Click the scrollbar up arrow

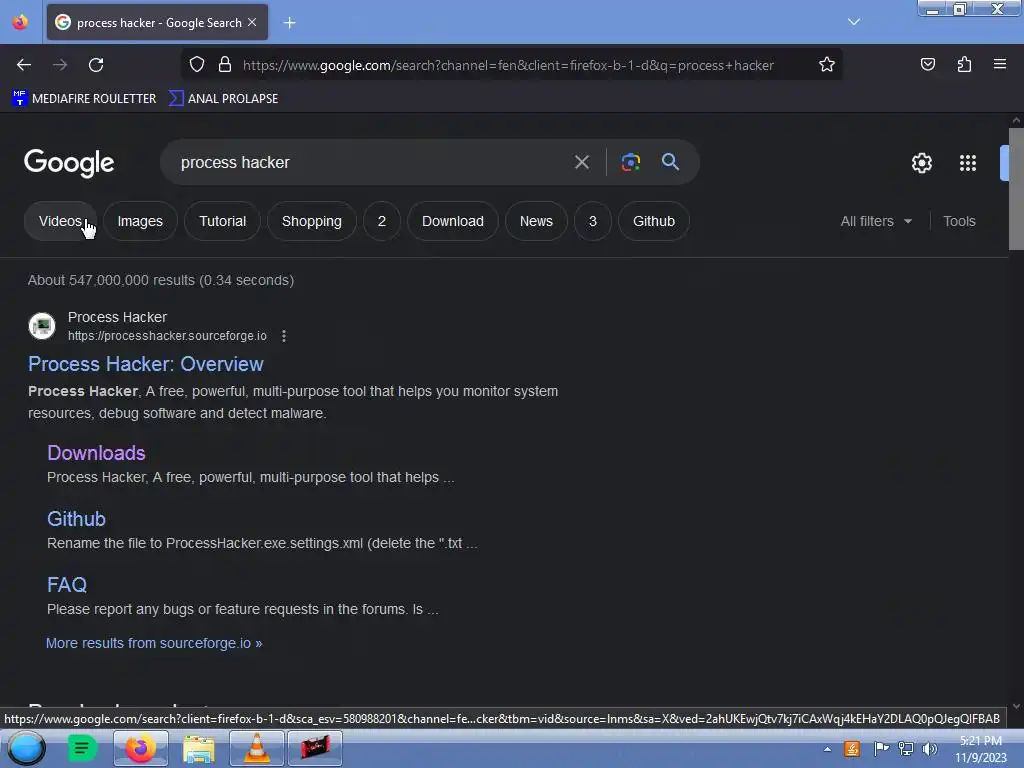[1016, 120]
